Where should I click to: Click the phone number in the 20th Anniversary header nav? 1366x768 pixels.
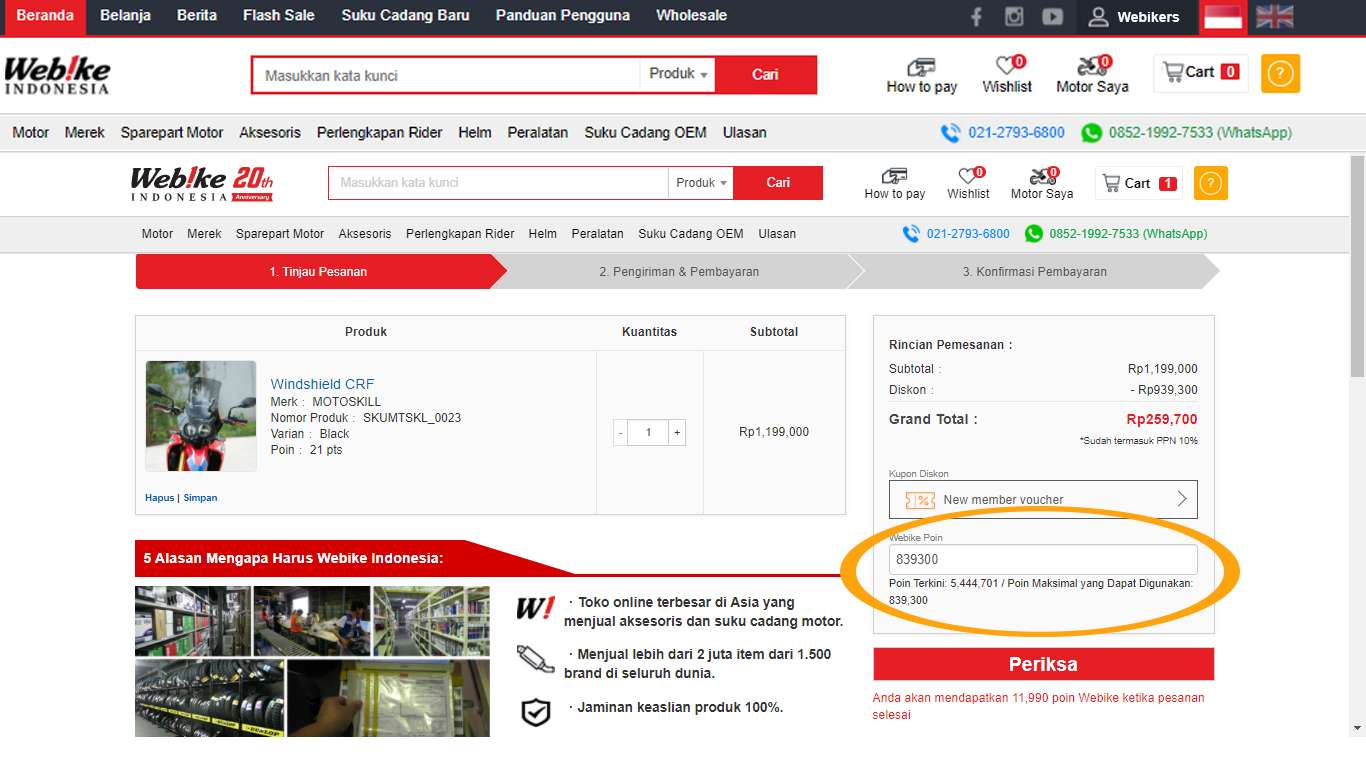pos(956,234)
